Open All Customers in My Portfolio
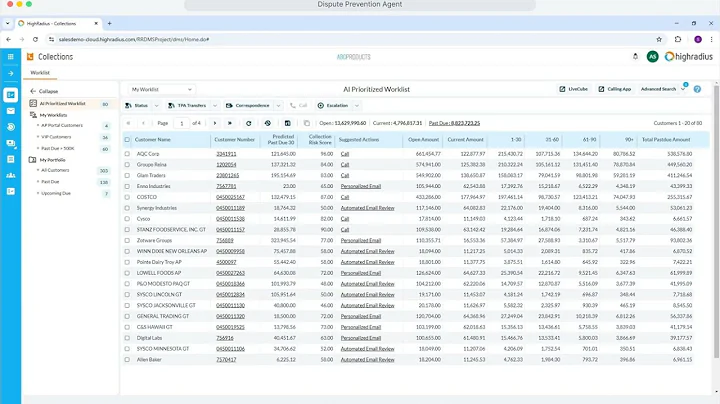720x404 pixels. click(x=55, y=170)
